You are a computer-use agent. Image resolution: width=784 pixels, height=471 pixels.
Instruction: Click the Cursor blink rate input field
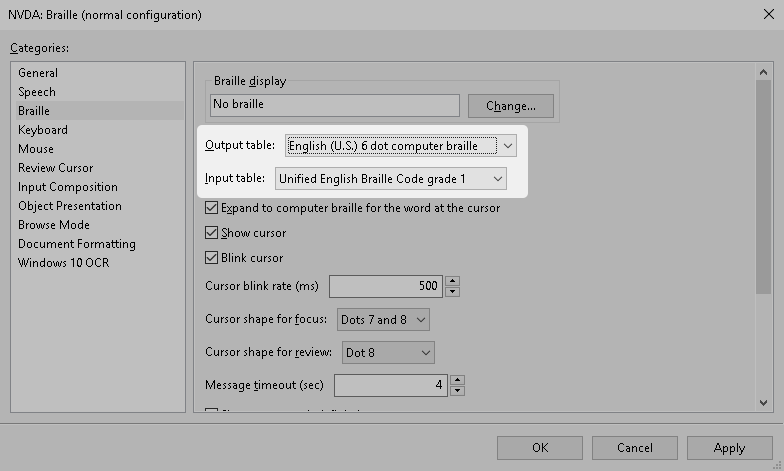pyautogui.click(x=385, y=286)
